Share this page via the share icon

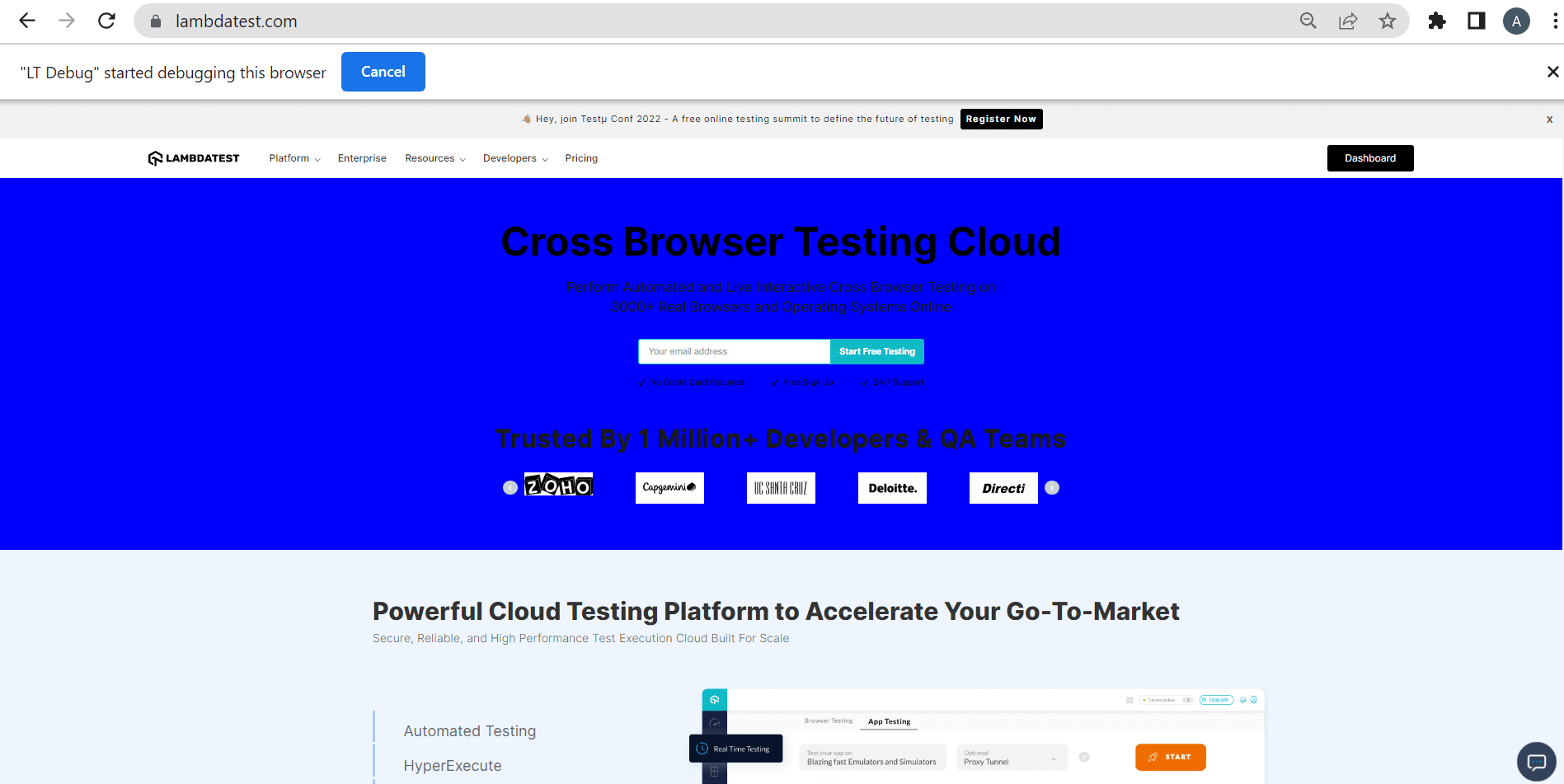pos(1348,21)
